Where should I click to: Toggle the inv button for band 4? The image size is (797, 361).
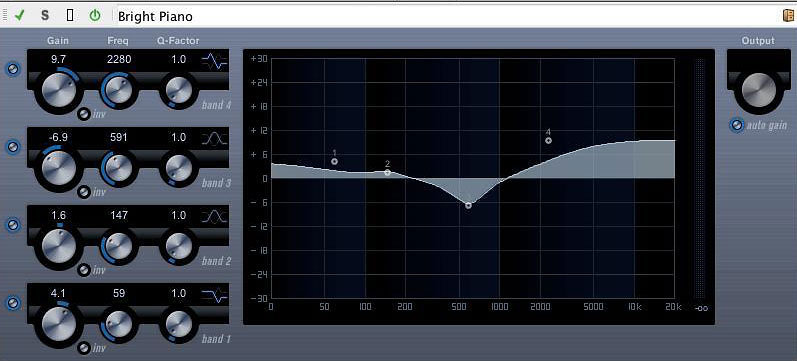coord(84,114)
